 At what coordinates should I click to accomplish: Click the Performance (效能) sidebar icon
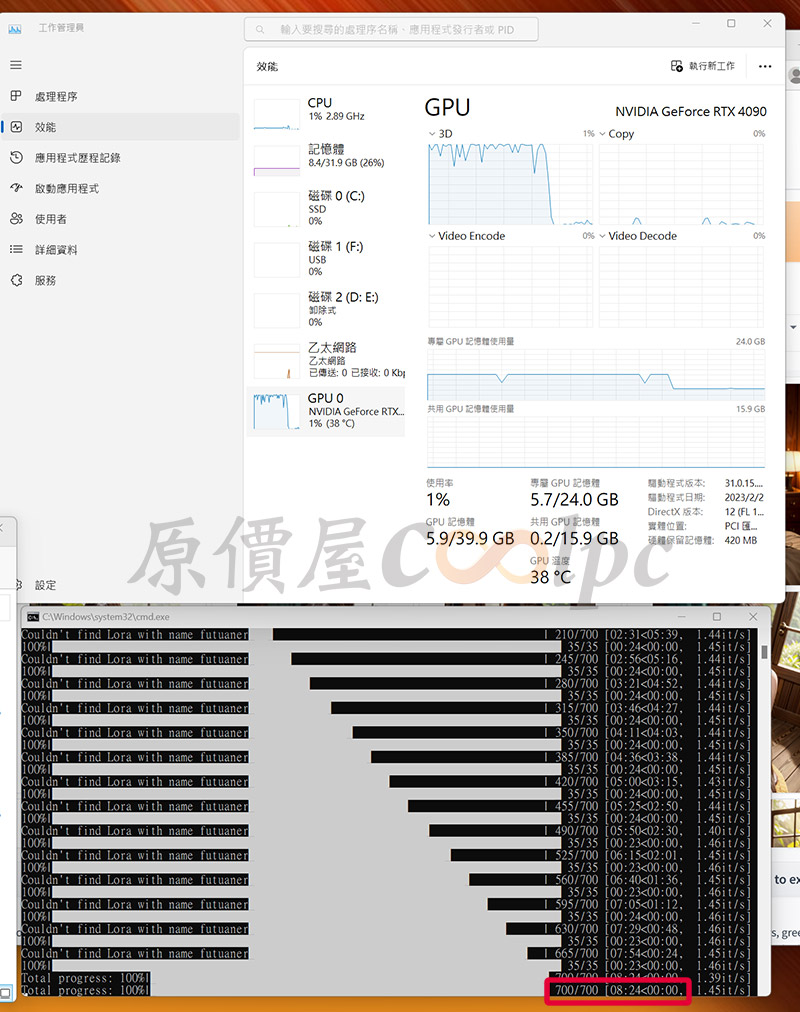click(17, 126)
